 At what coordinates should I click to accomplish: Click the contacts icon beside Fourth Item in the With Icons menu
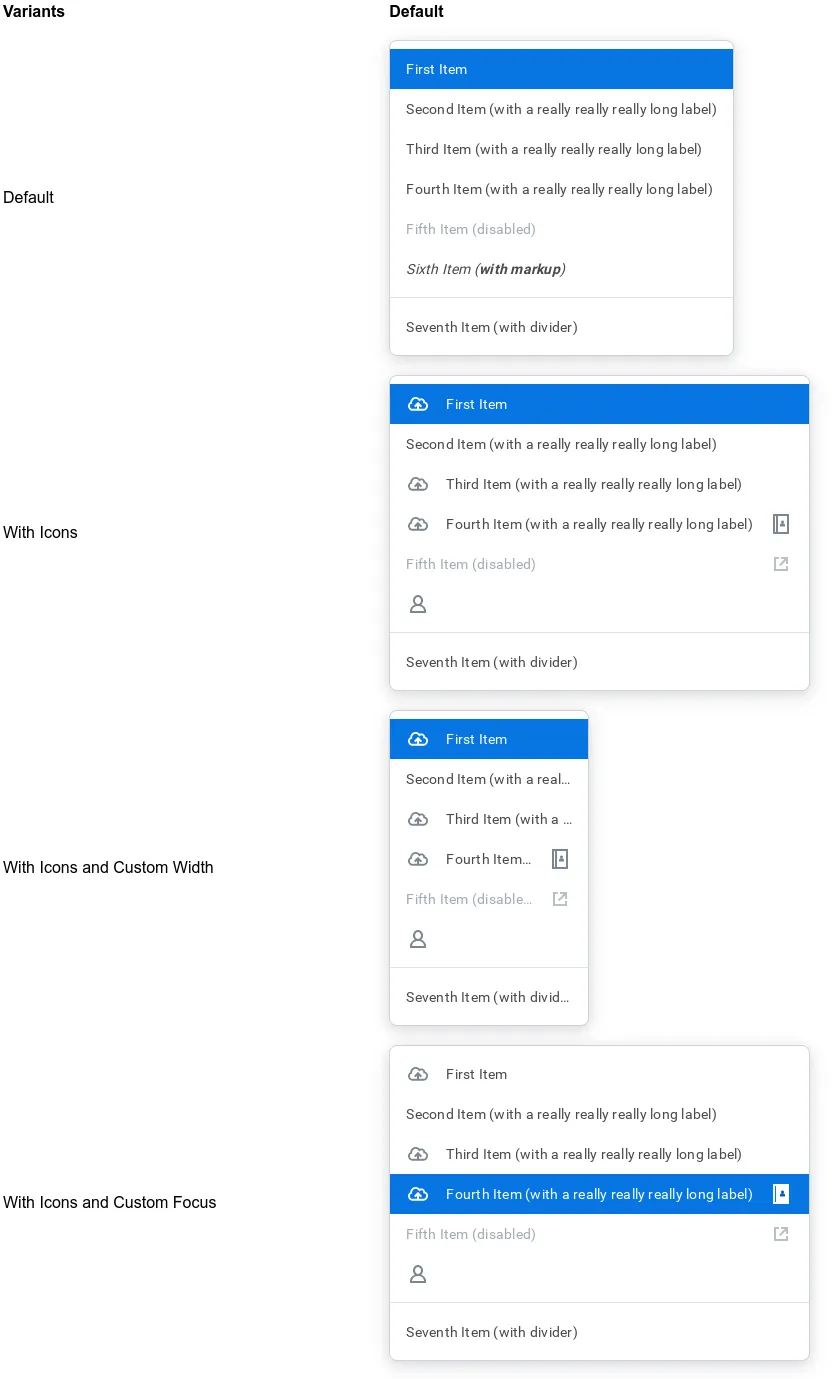(781, 524)
